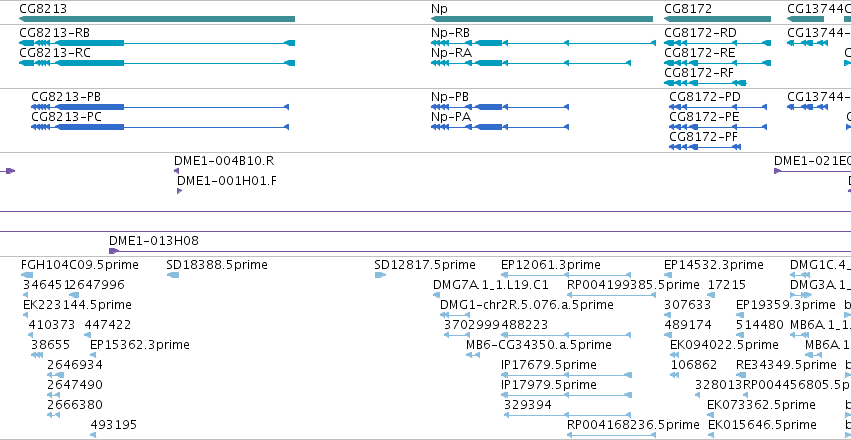Viewport: 851px width, 440px height.
Task: Click the Np-RA transcript glyph
Action: 531,63
